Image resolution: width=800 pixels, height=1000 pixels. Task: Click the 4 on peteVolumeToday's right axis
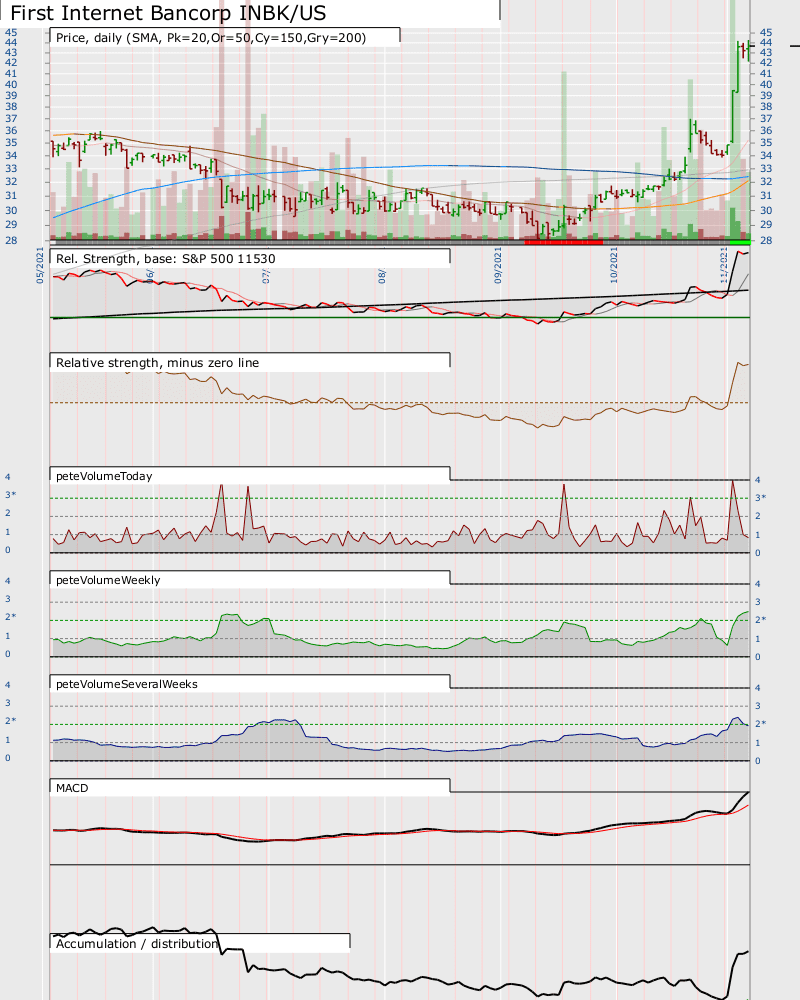pos(758,480)
